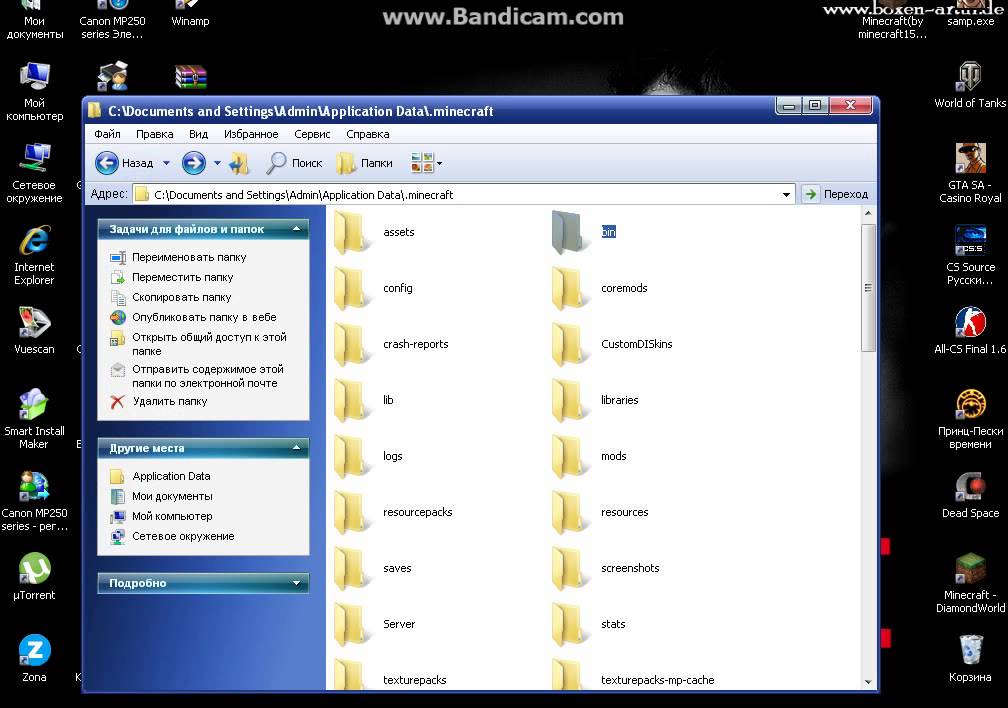Viewport: 1008px width, 708px height.
Task: Select the config folder icon
Action: pos(351,288)
